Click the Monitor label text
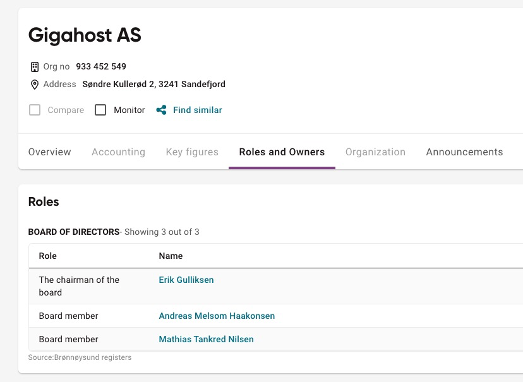Viewport: 523px width, 382px height. click(x=129, y=110)
